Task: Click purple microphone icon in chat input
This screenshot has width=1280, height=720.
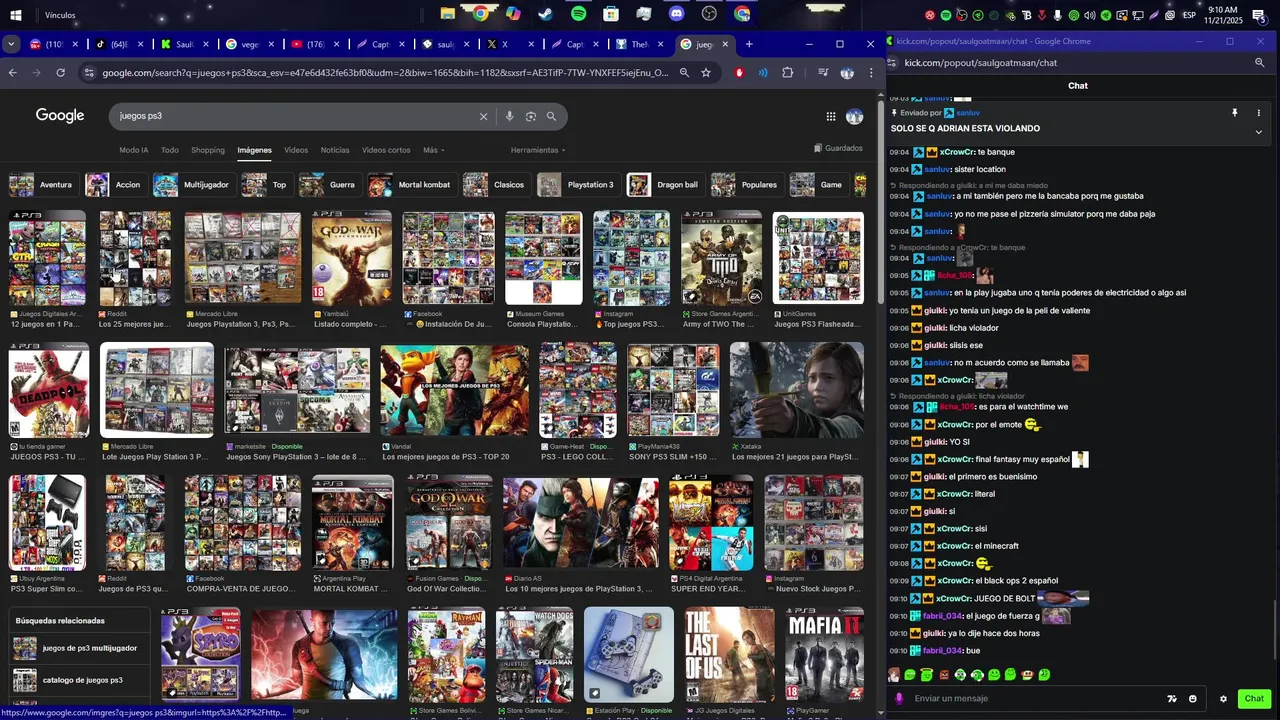Action: 899,699
